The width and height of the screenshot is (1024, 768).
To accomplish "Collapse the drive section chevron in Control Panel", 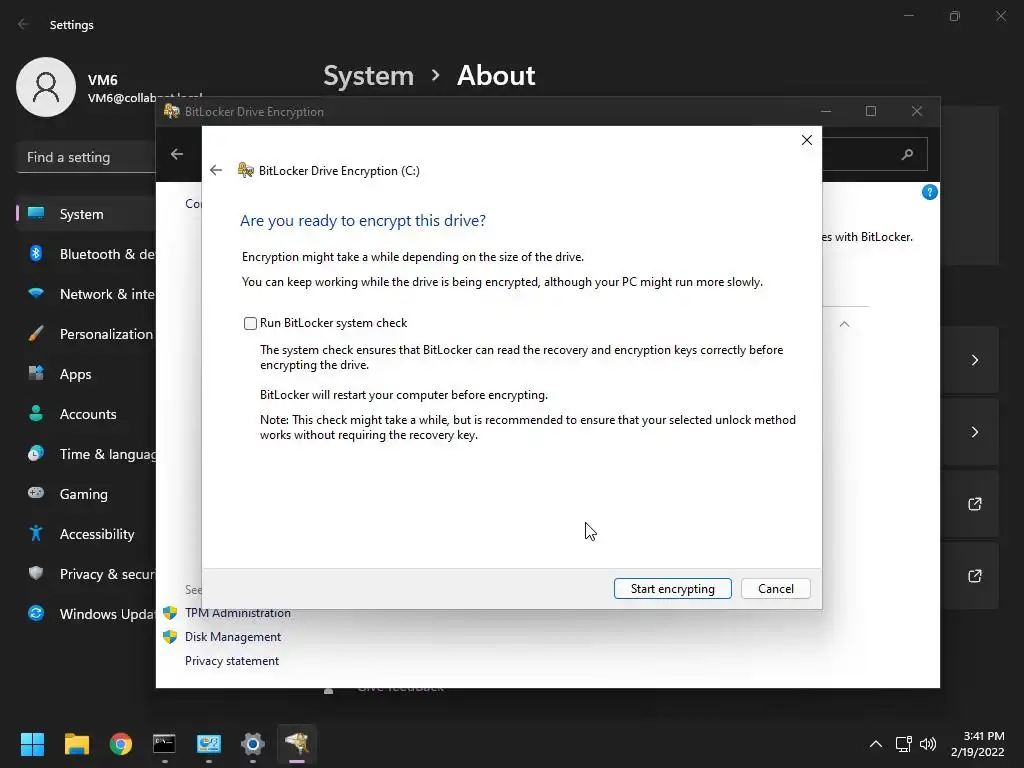I will [844, 324].
